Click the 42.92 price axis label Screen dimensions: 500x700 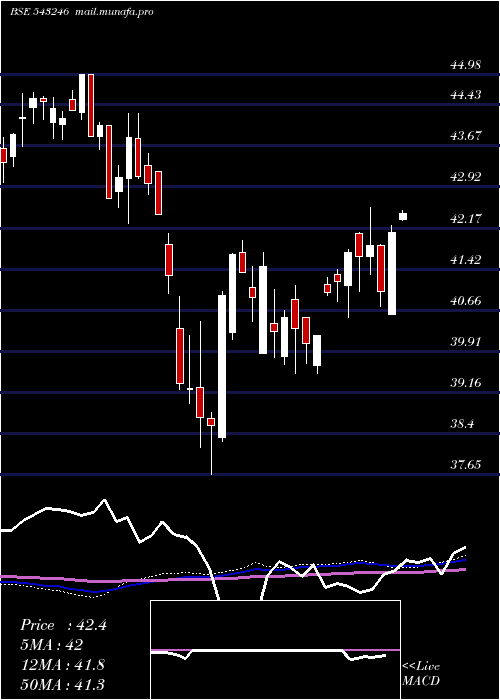(466, 177)
